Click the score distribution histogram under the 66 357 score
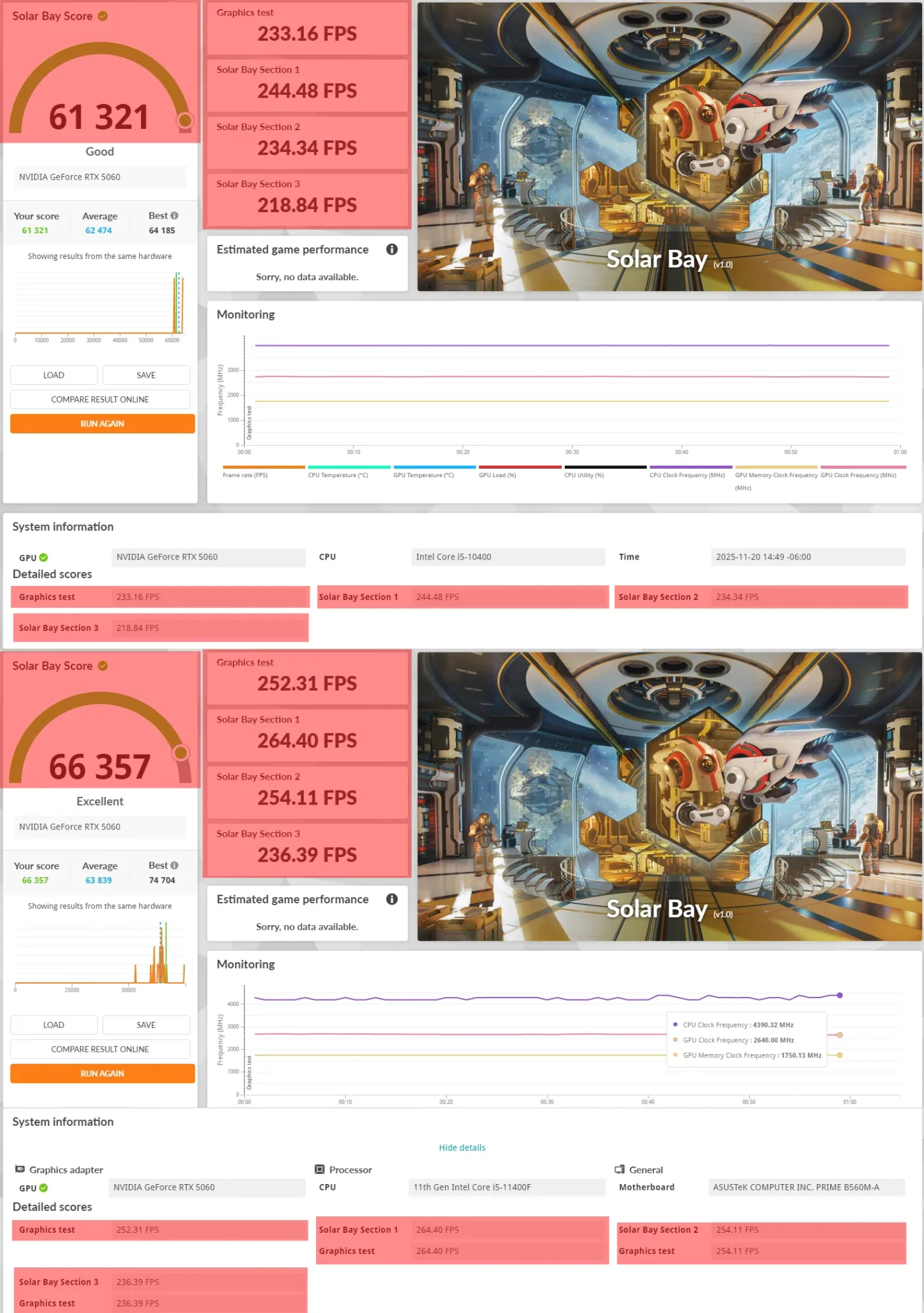 pyautogui.click(x=100, y=956)
